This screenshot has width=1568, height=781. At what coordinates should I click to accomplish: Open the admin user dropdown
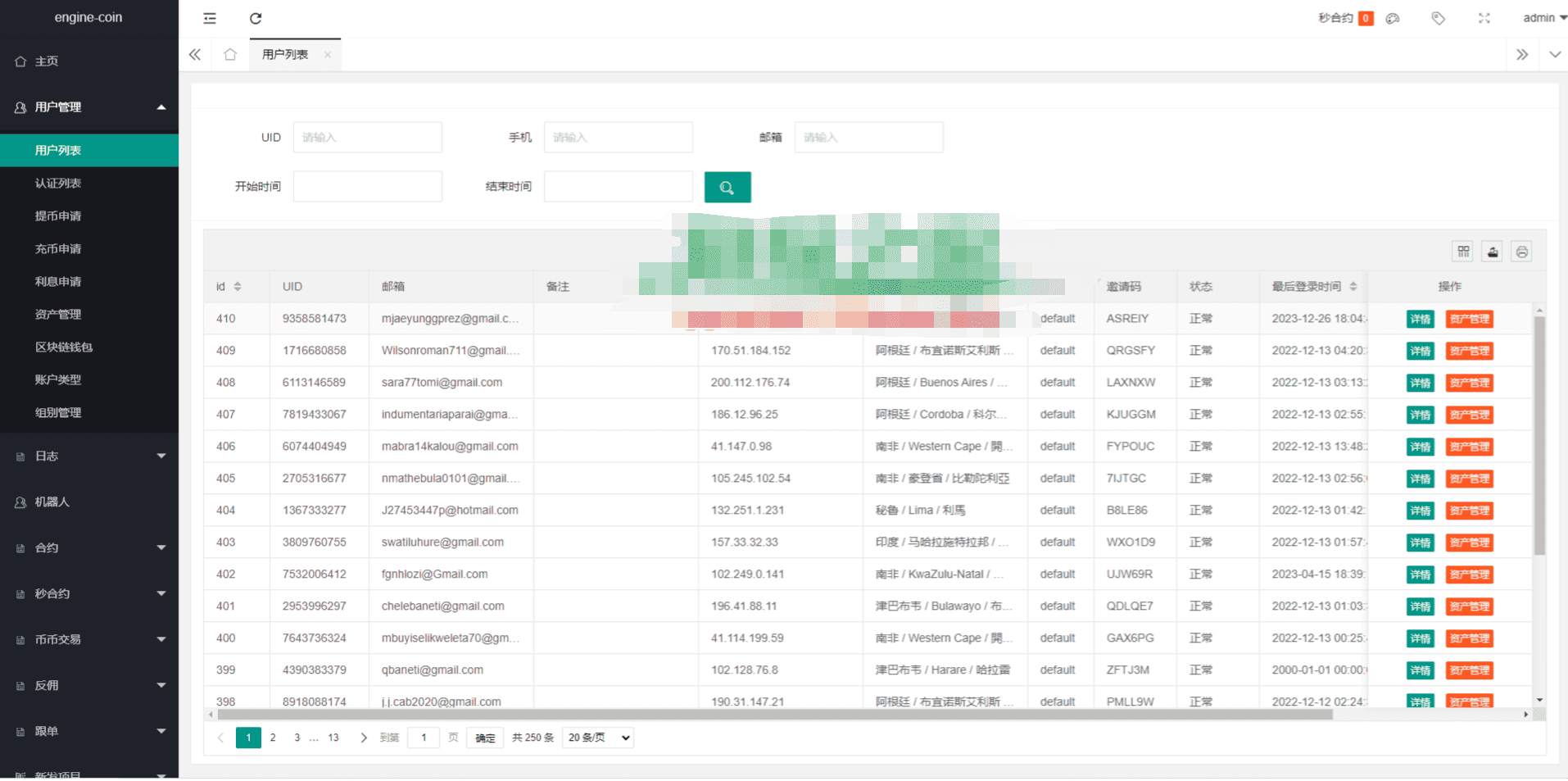tap(1543, 18)
